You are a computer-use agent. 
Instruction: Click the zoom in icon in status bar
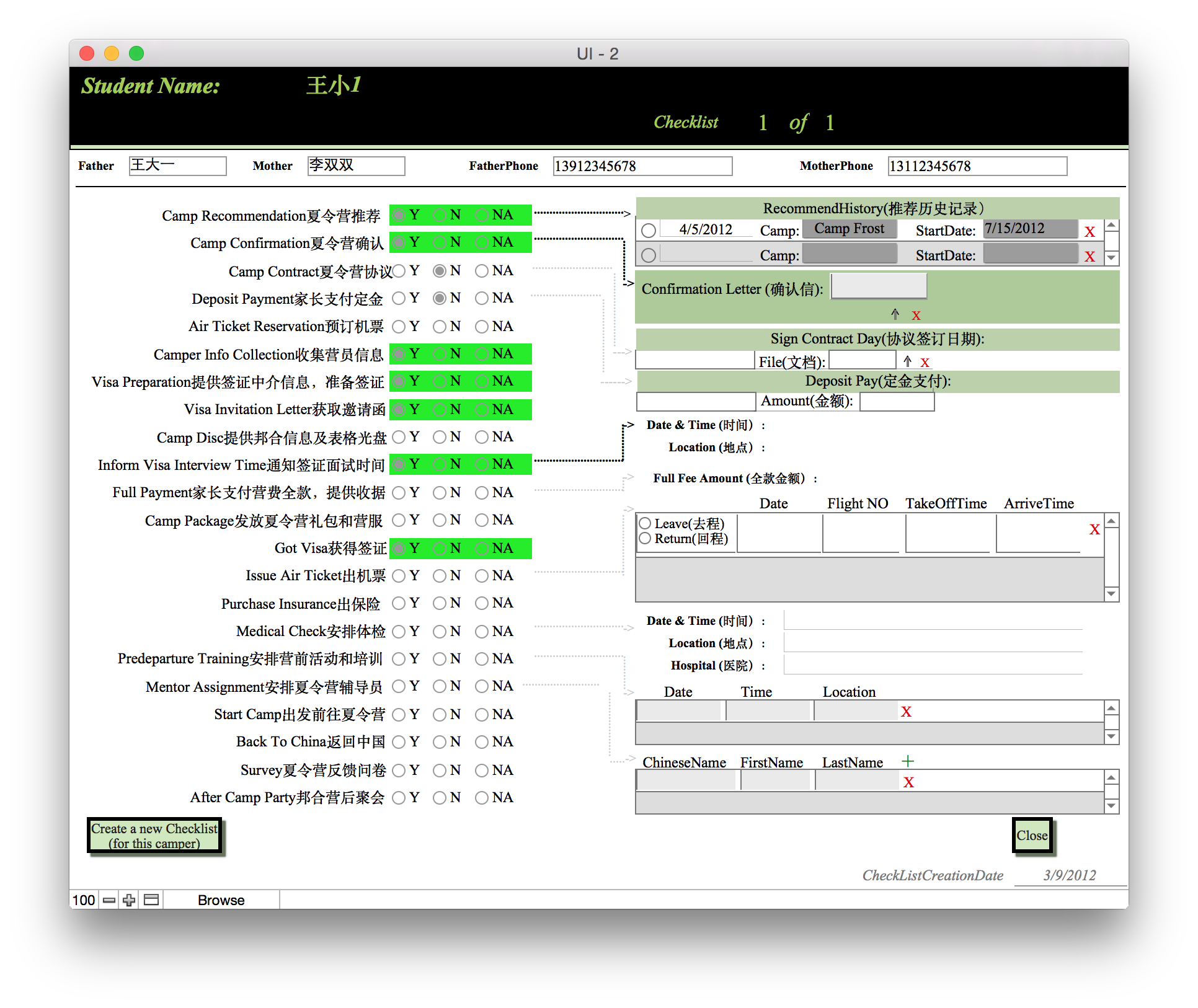pyautogui.click(x=129, y=900)
